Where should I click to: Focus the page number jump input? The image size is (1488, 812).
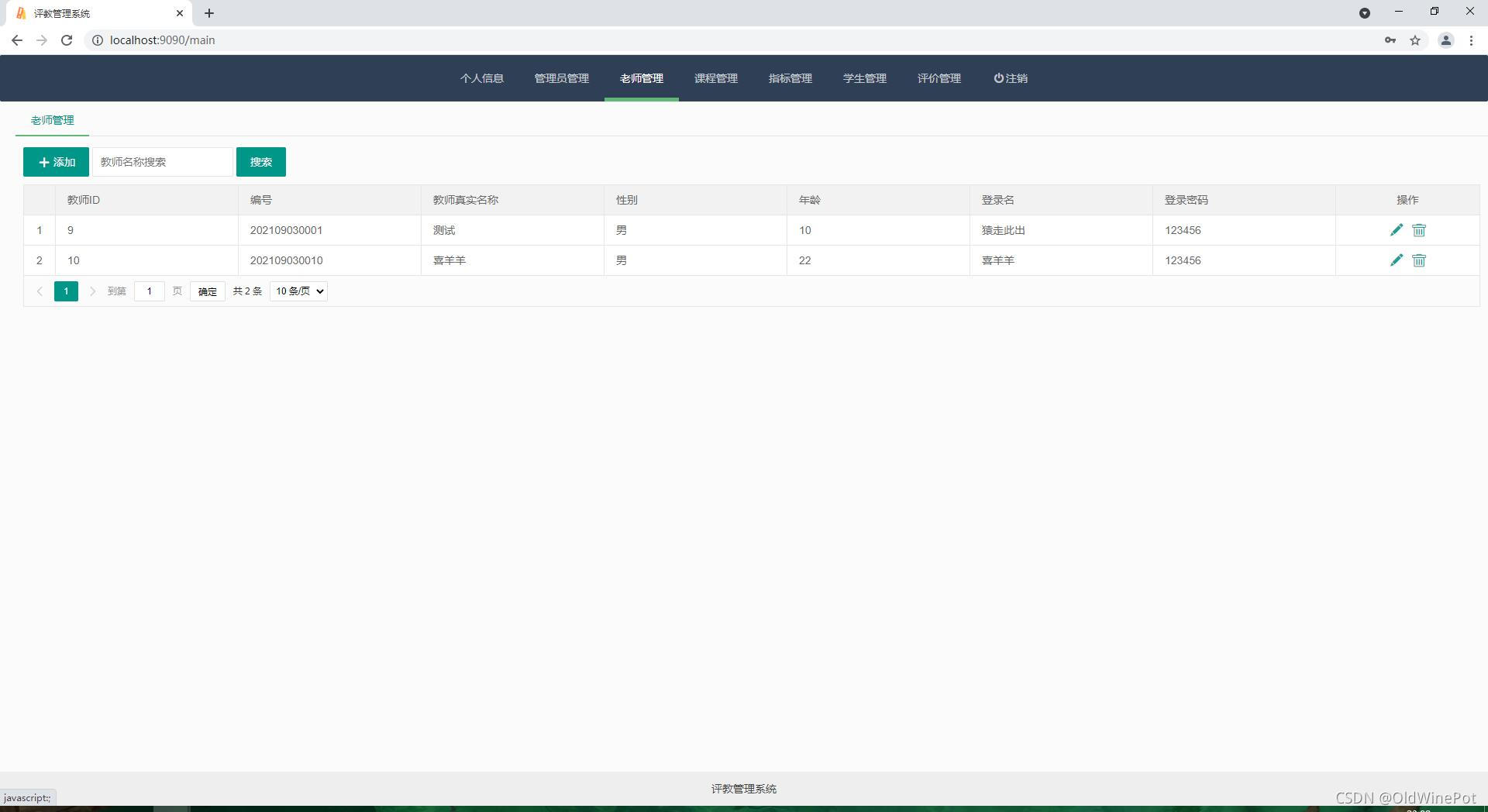coord(150,291)
